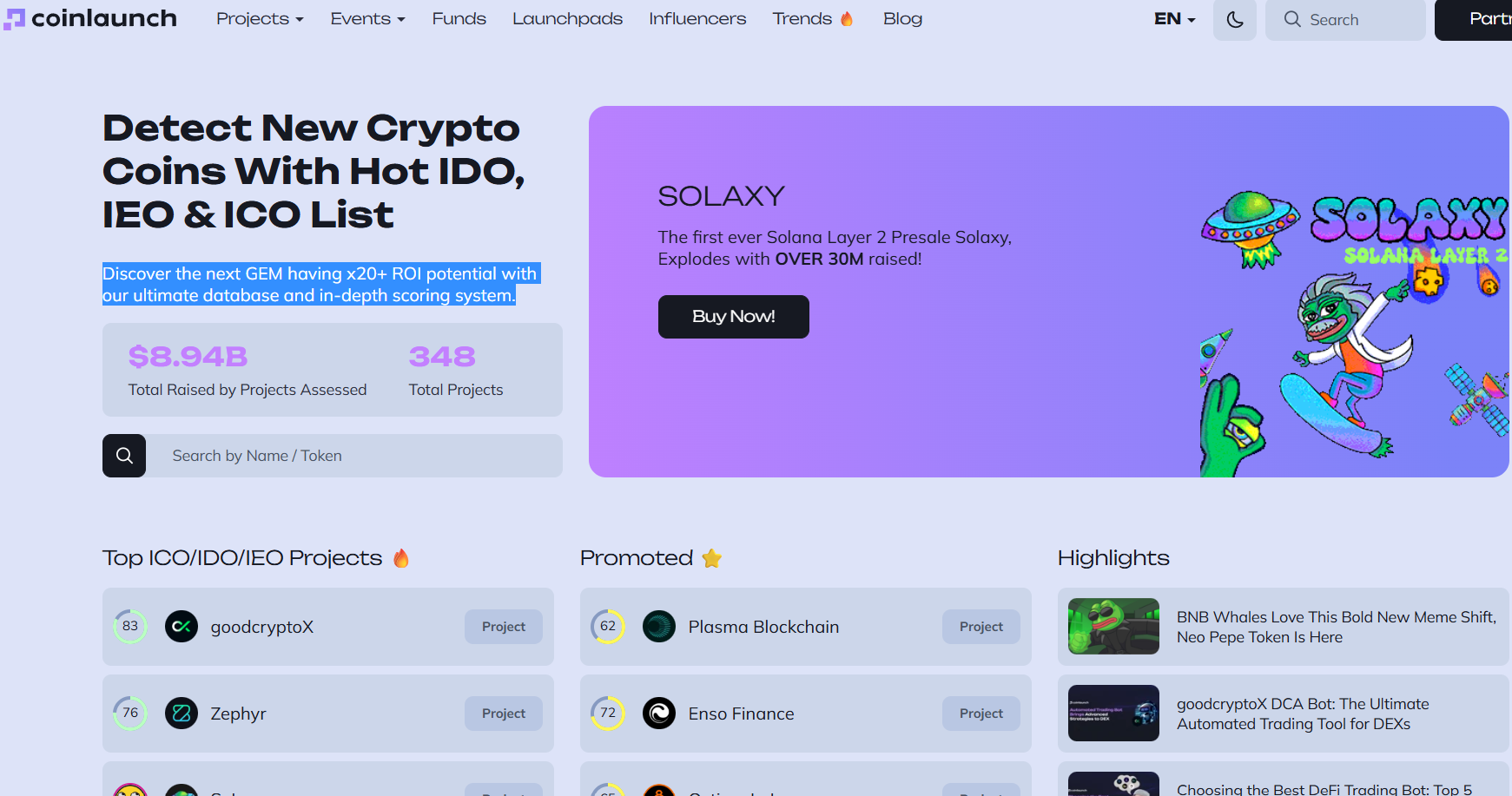Open the EN language selector
Image resolution: width=1512 pixels, height=796 pixels.
click(1174, 19)
